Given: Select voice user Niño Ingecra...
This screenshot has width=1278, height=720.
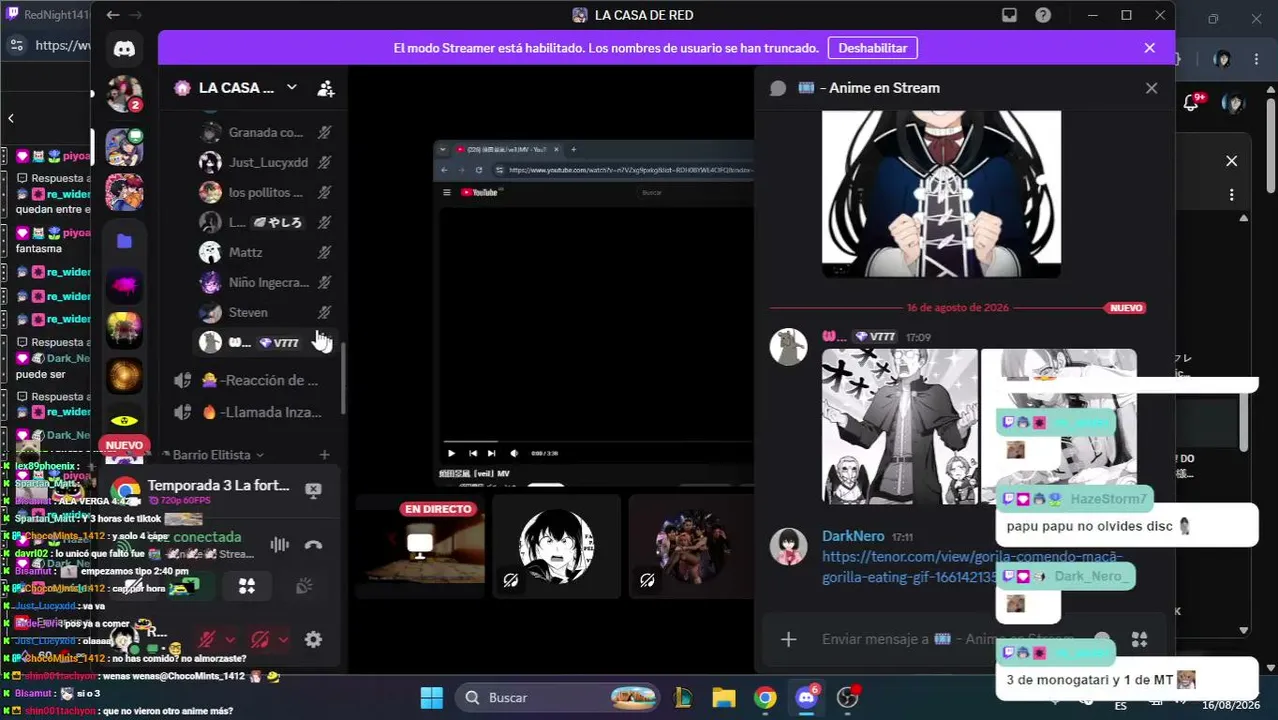Looking at the screenshot, I should pyautogui.click(x=266, y=282).
